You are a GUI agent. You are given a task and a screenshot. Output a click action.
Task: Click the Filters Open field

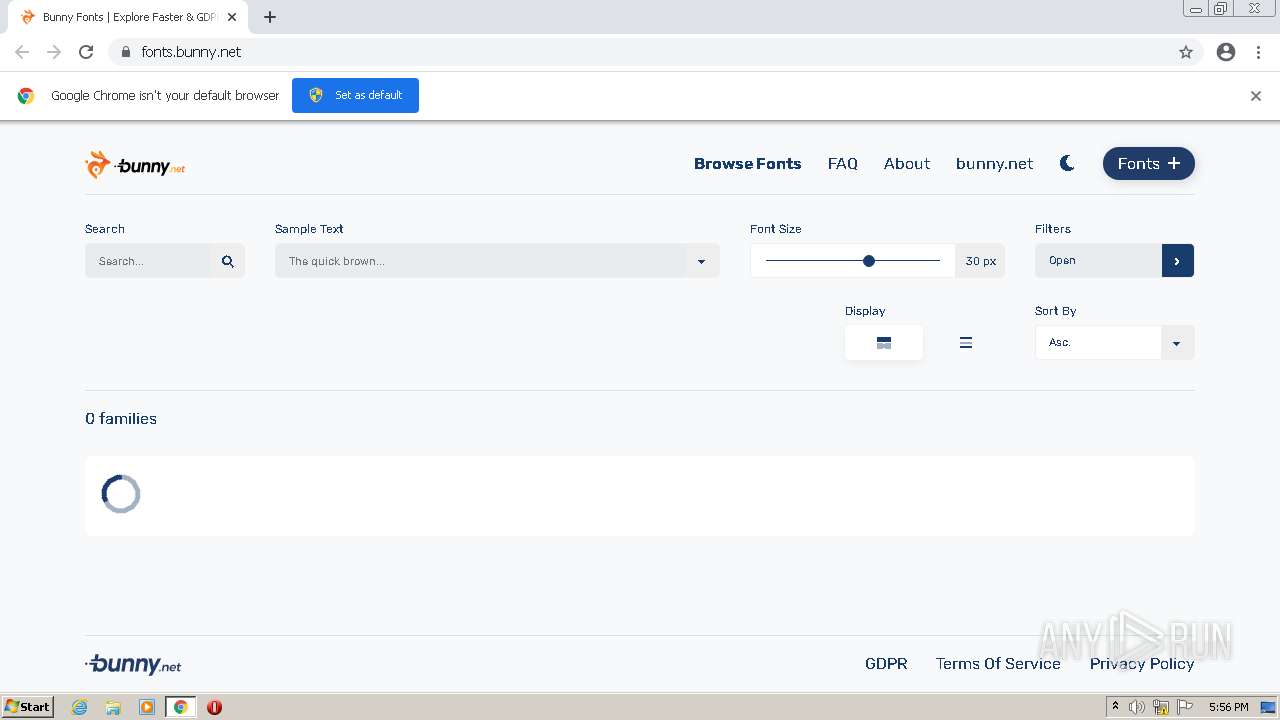coord(1098,261)
